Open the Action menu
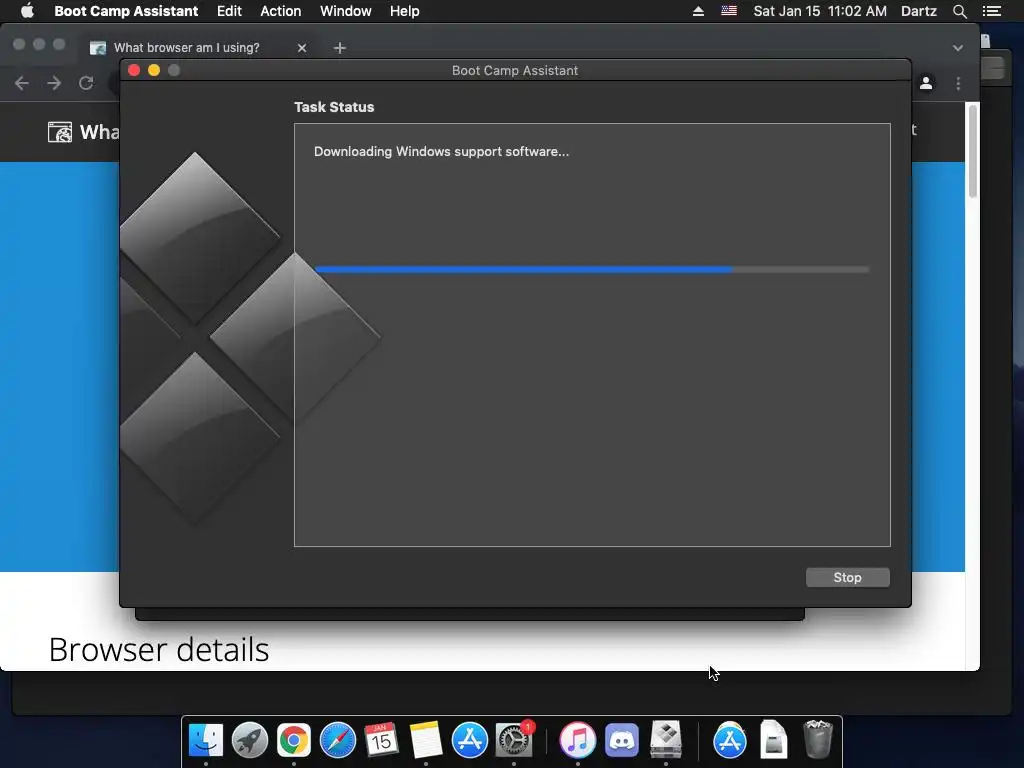 coord(281,11)
